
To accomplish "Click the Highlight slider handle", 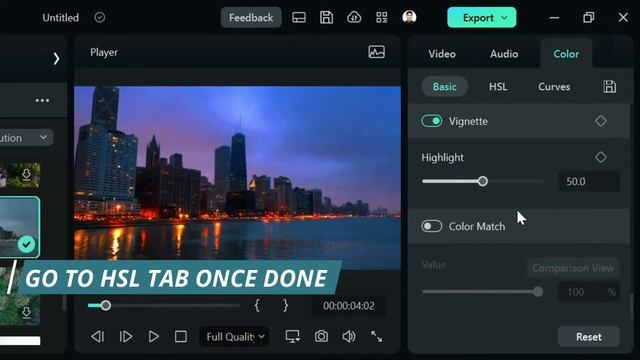I will (482, 181).
